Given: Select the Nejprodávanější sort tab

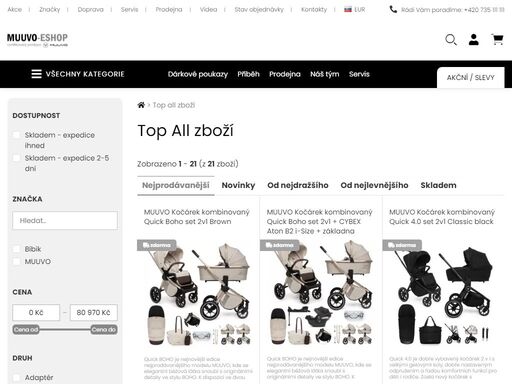Looking at the screenshot, I should [176, 185].
